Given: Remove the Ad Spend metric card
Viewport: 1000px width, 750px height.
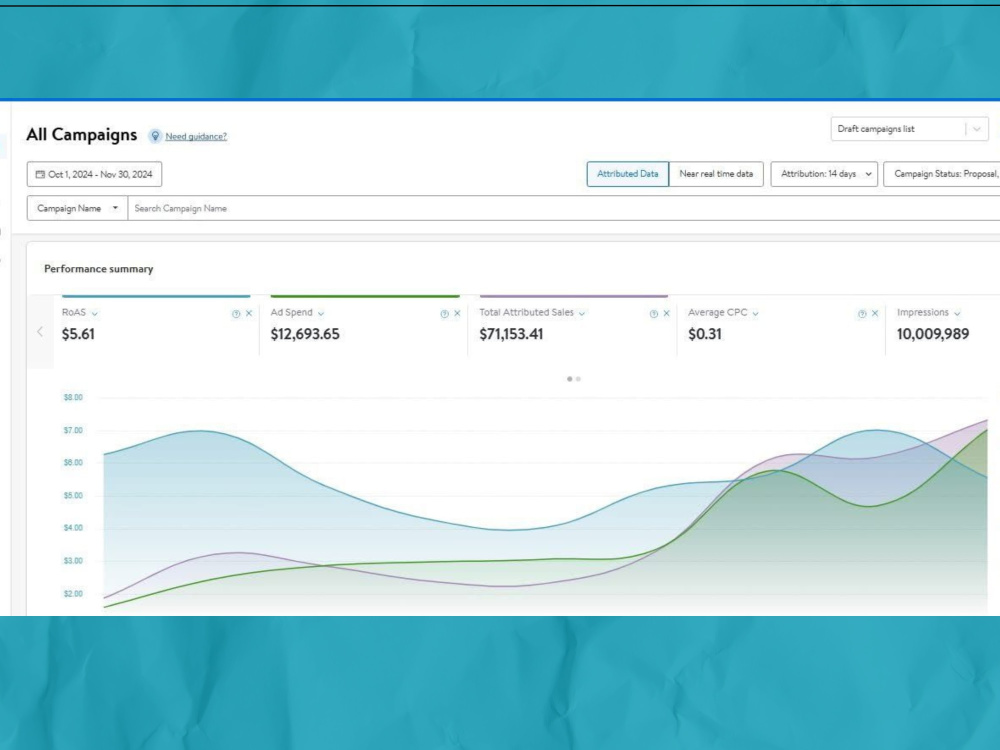Looking at the screenshot, I should [x=457, y=313].
